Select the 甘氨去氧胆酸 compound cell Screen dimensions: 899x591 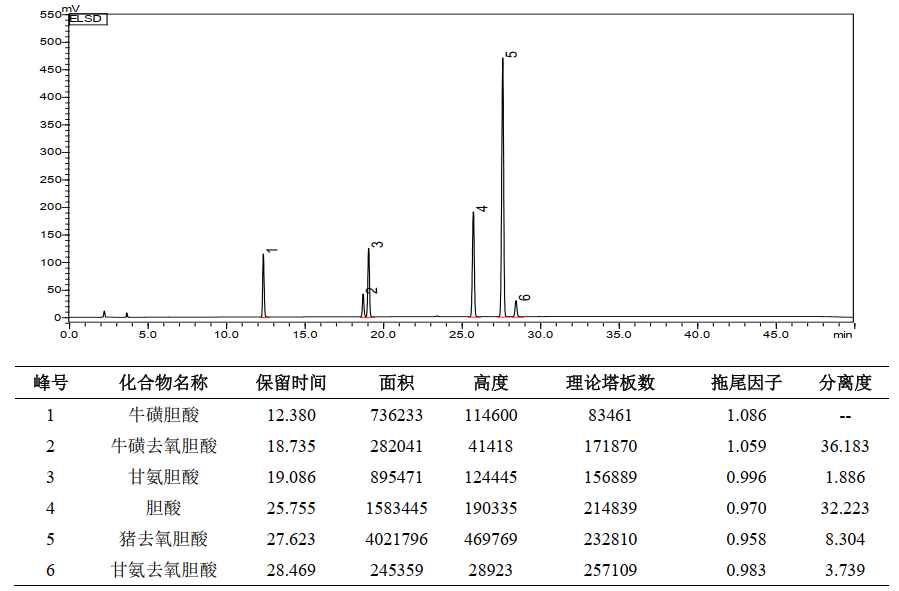[x=163, y=570]
